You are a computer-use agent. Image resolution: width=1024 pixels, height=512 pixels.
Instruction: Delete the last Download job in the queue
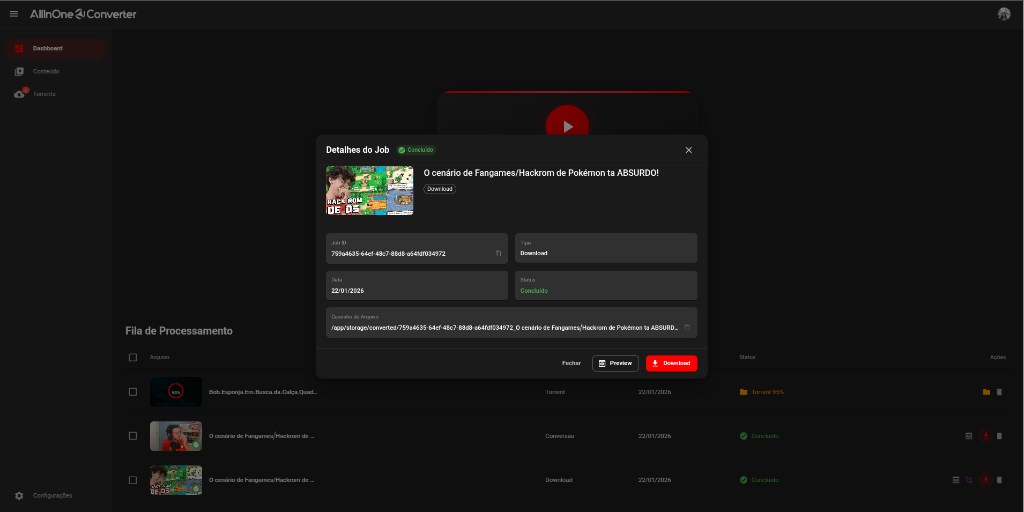point(999,480)
